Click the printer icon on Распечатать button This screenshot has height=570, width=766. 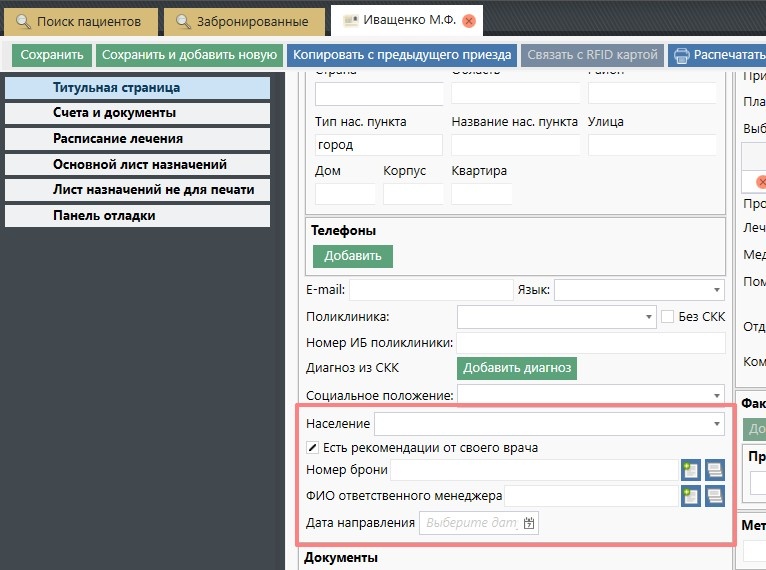tap(681, 56)
